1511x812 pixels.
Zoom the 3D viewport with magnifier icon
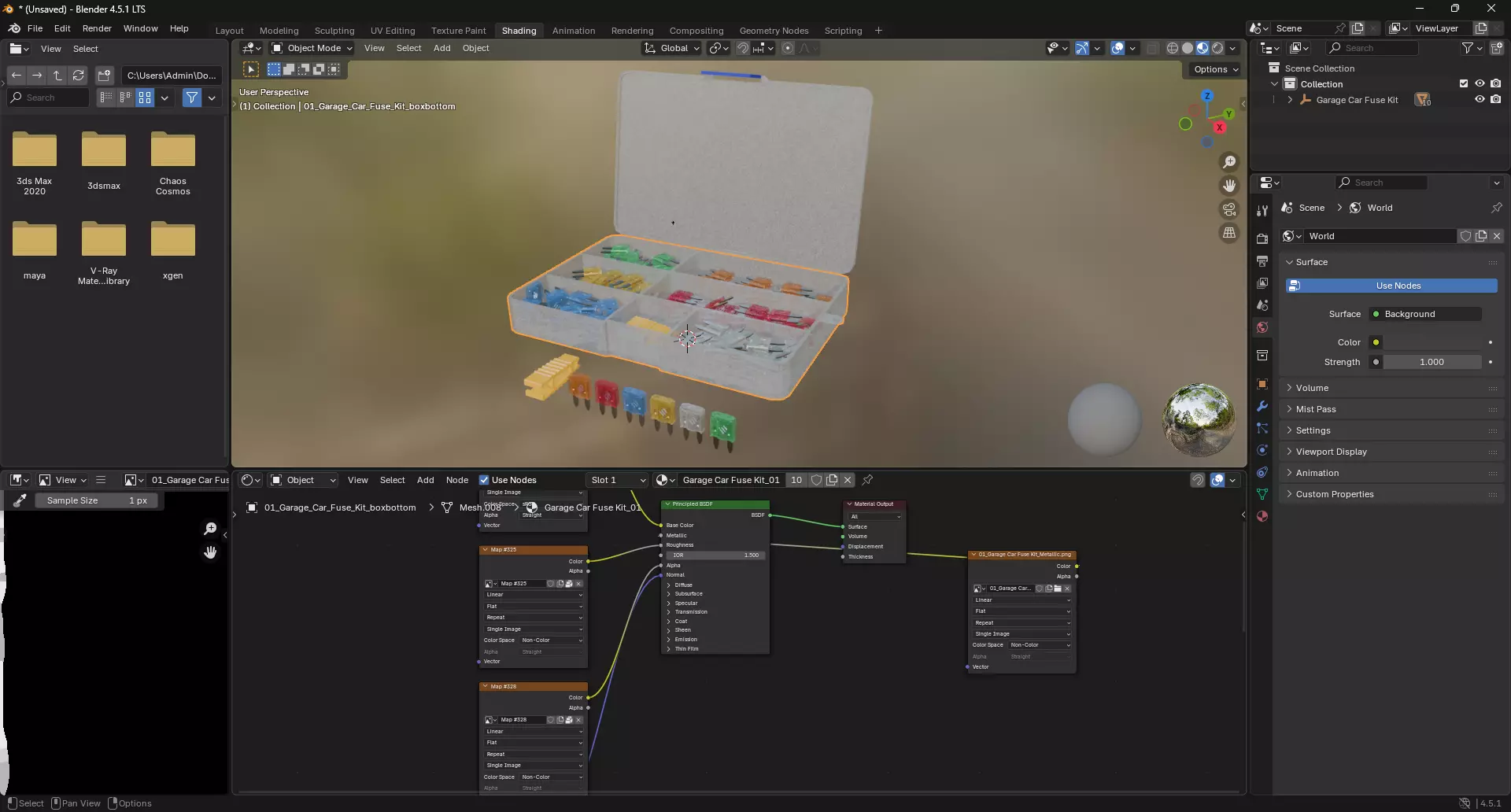1229,162
